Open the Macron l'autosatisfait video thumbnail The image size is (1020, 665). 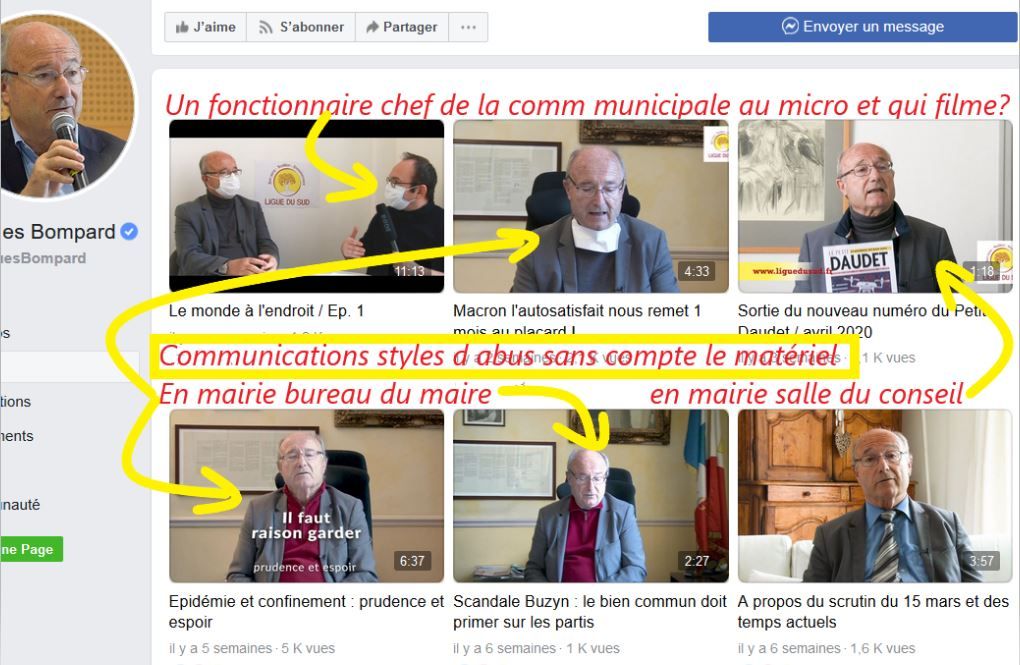(591, 206)
